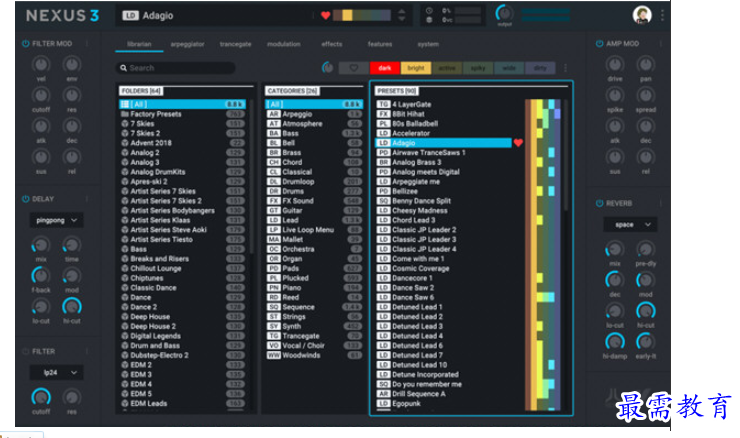
Task: Select the Factory Presets folder
Action: pos(182,114)
